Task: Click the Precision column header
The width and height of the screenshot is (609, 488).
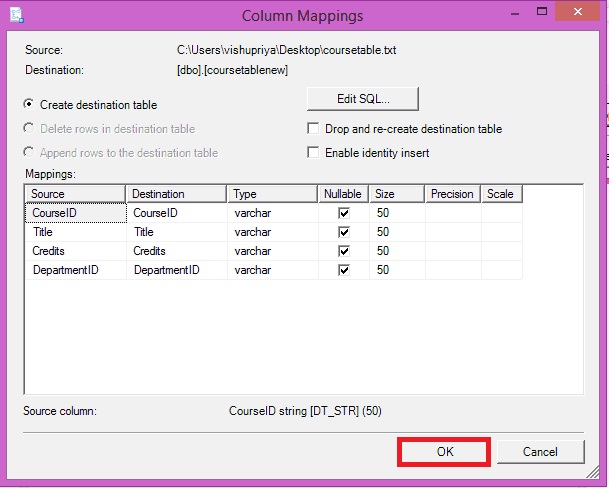Action: 453,194
